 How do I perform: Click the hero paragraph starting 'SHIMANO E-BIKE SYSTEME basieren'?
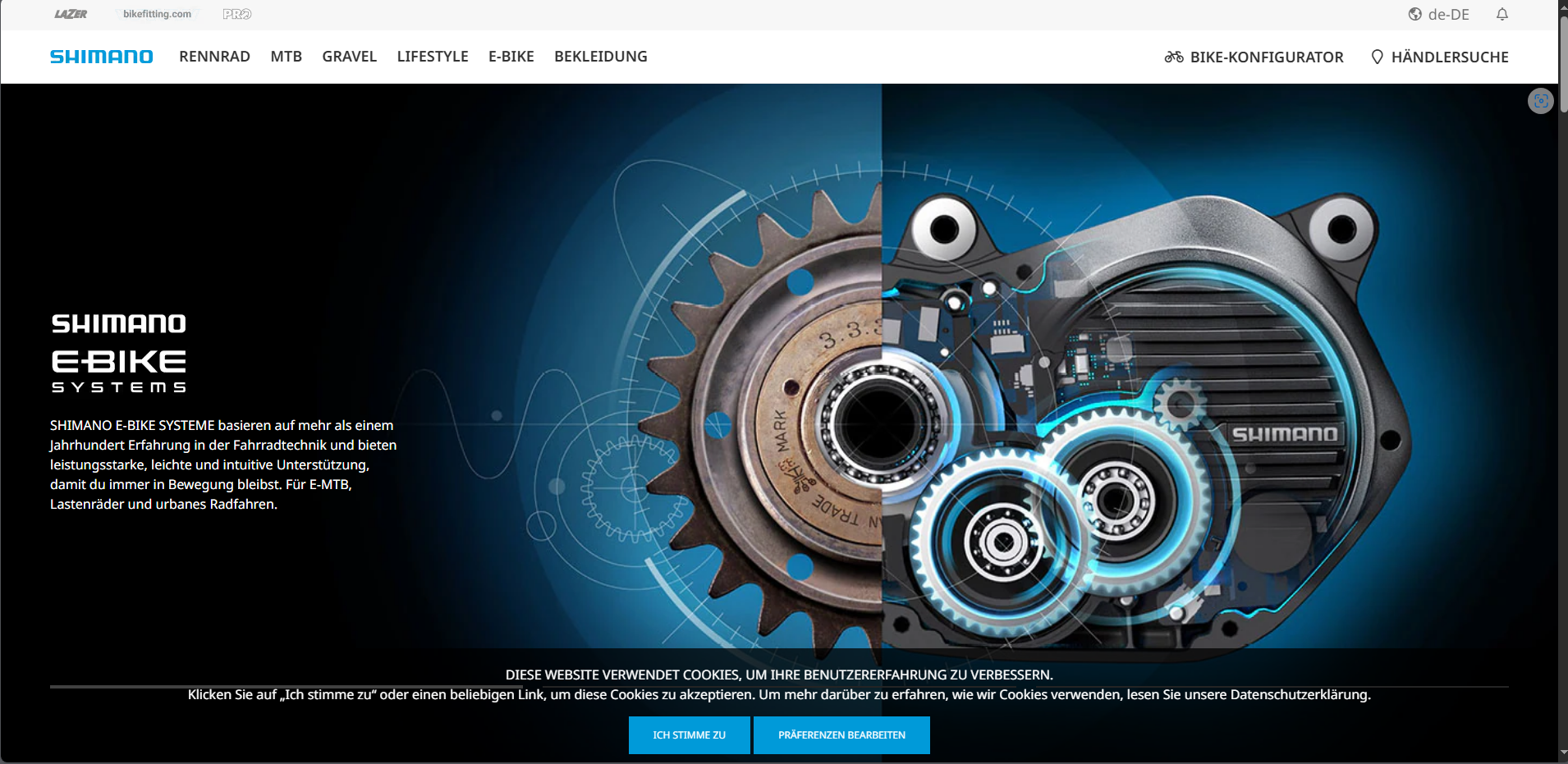223,464
